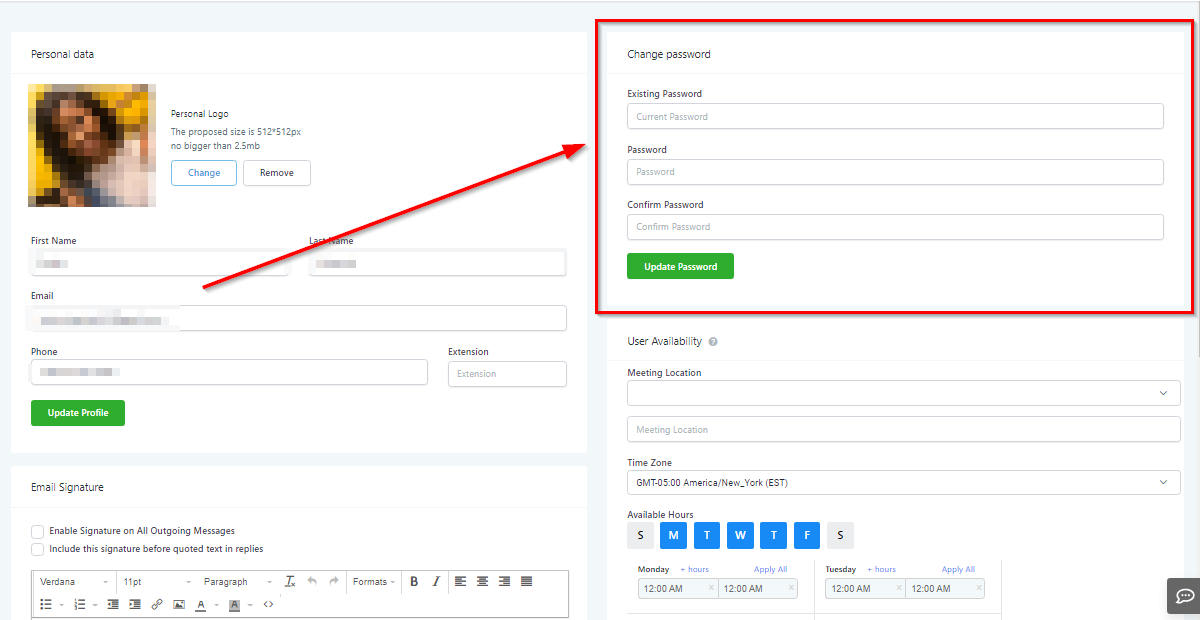Click the Existing Password field
This screenshot has height=620, width=1200.
895,117
